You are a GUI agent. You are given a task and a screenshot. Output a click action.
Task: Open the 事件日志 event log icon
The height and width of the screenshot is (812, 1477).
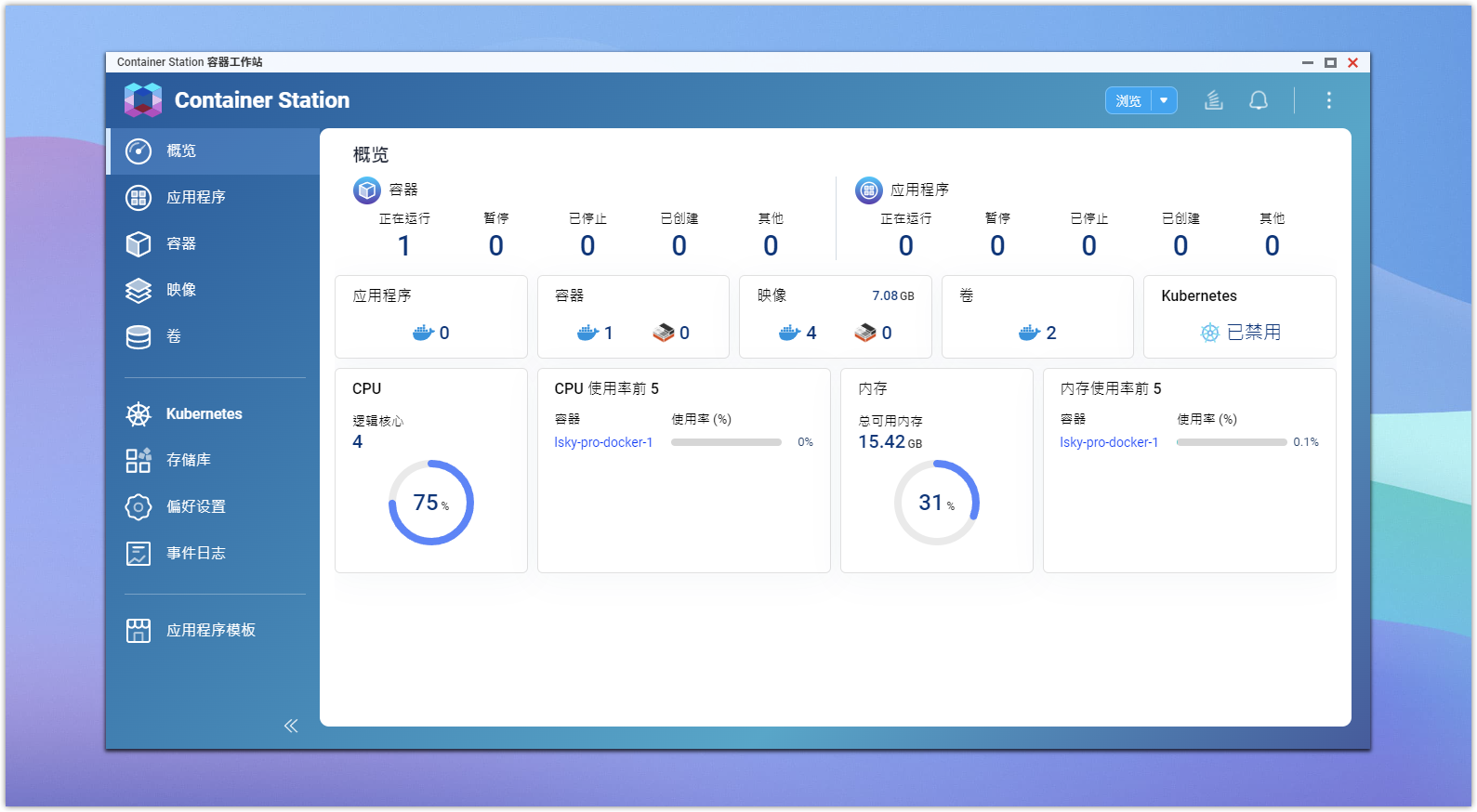coord(138,553)
